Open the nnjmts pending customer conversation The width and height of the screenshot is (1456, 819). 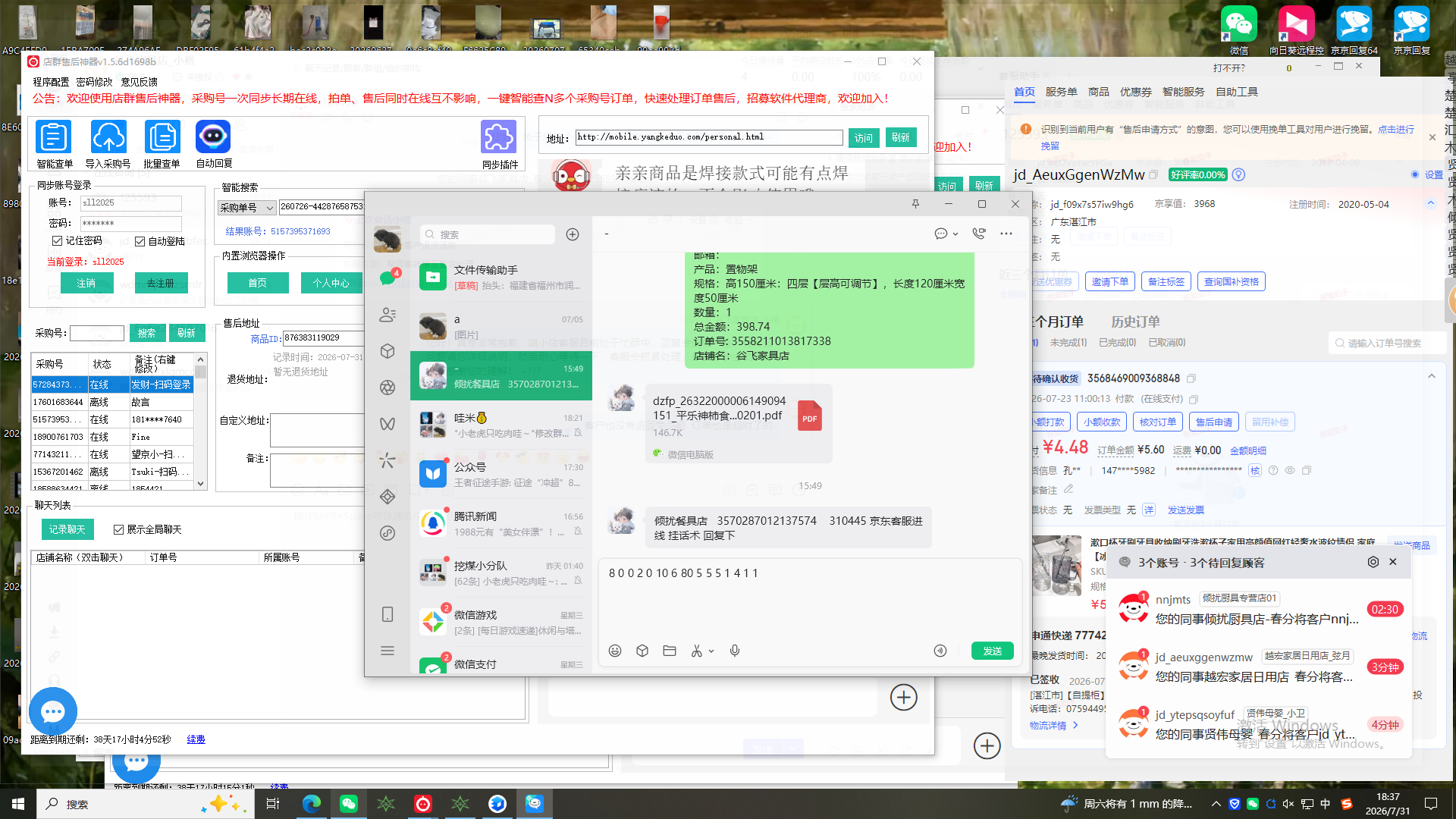point(1259,609)
